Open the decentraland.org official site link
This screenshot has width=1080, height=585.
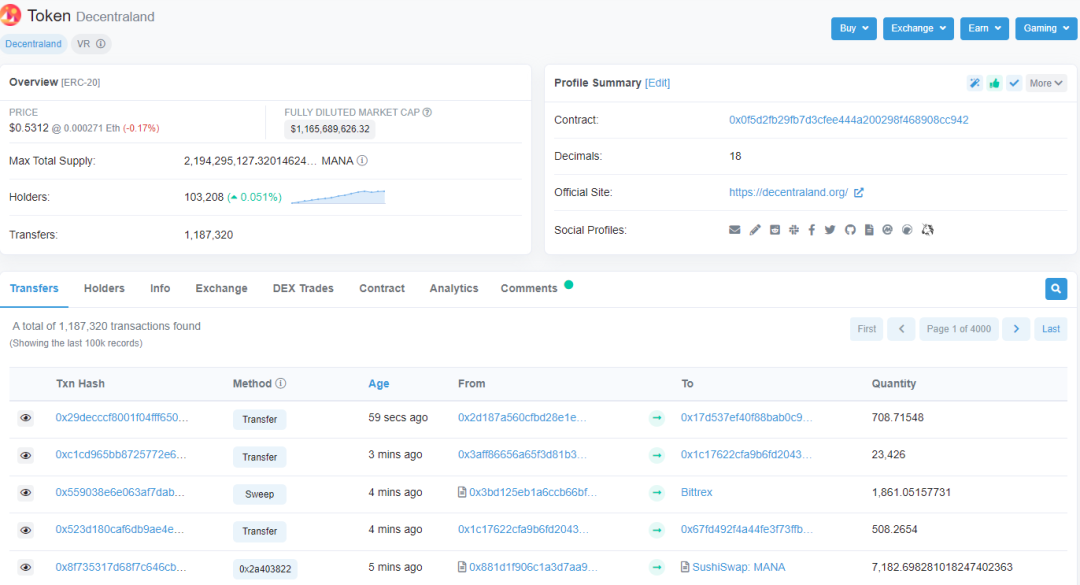coord(788,193)
